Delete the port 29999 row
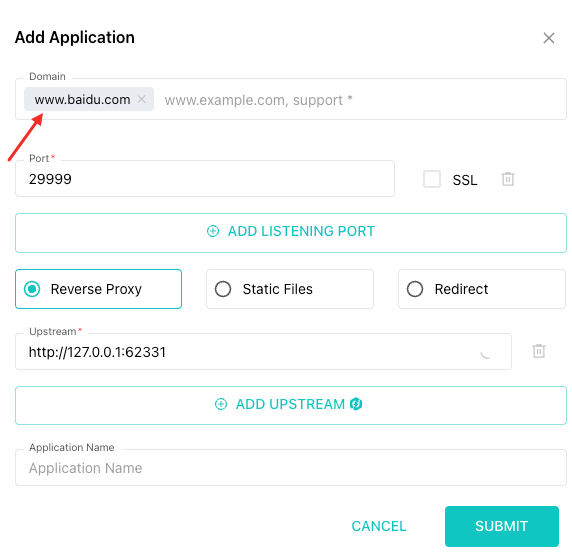Viewport: 572px width, 559px height. click(508, 179)
